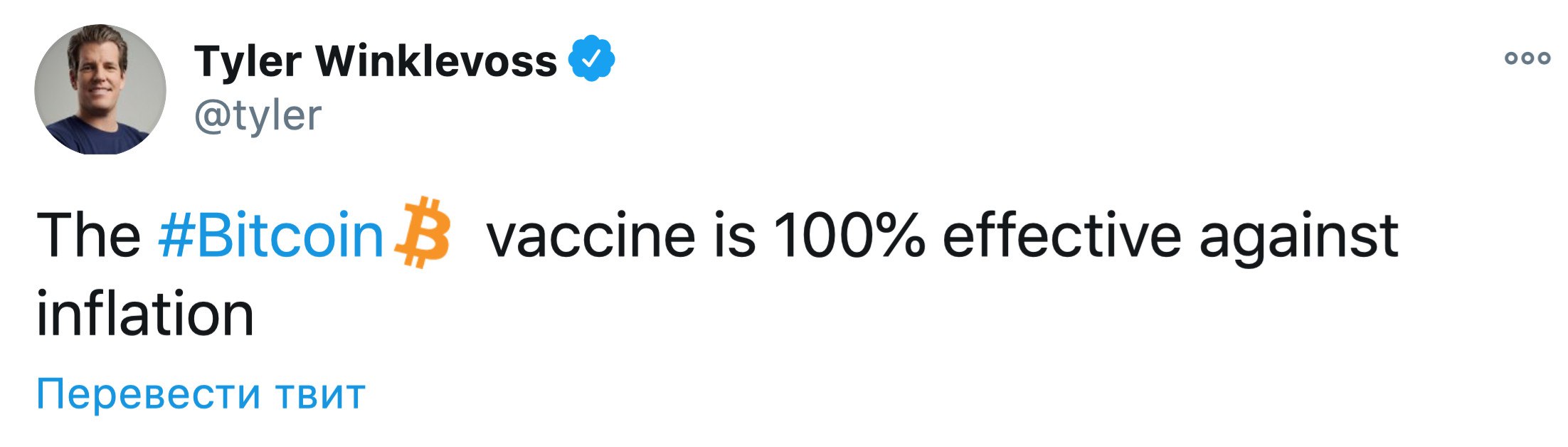Open the three-dot more options menu
Viewport: 1568px width, 447px height.
(1527, 58)
